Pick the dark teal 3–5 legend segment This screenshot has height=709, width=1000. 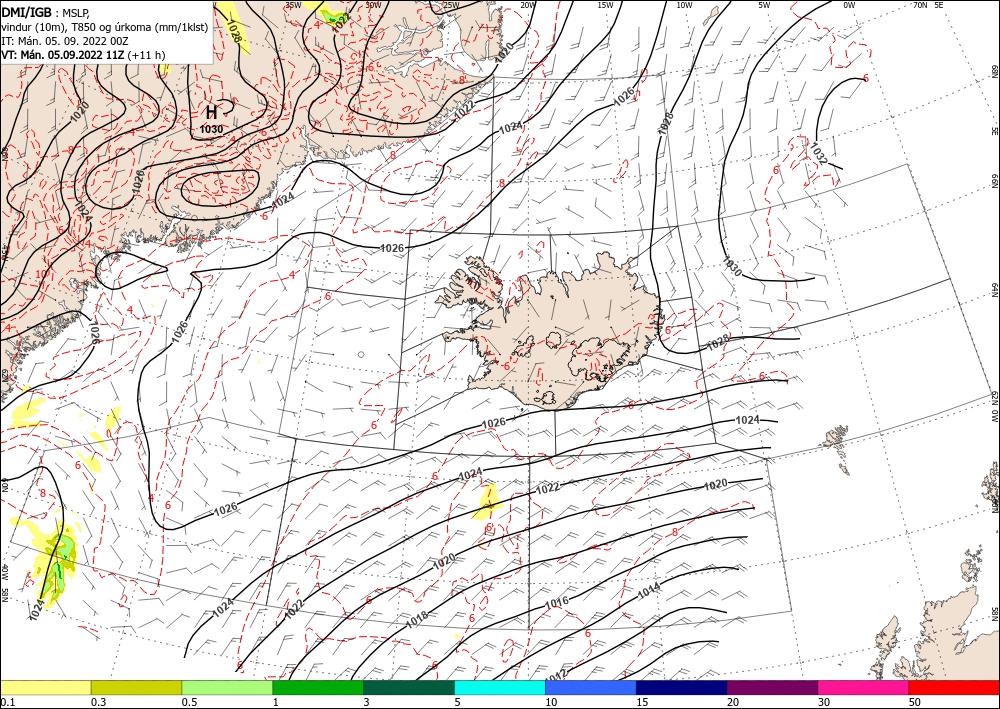click(x=409, y=687)
